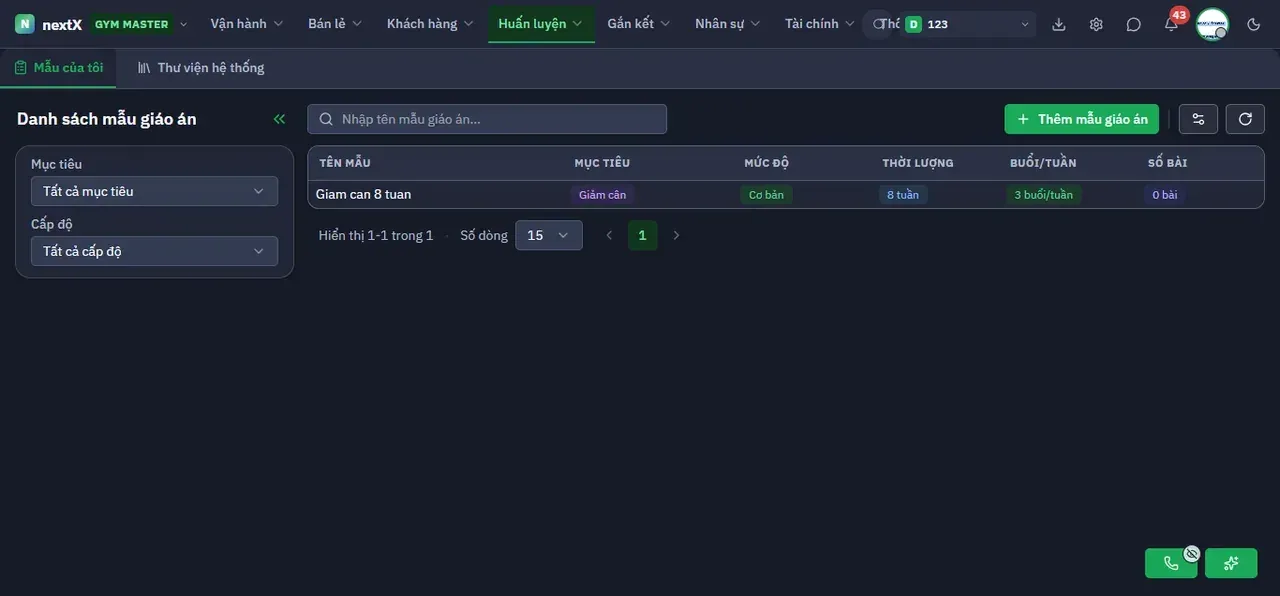Focus the template name search field
Screen dimensions: 1280x596
point(487,119)
